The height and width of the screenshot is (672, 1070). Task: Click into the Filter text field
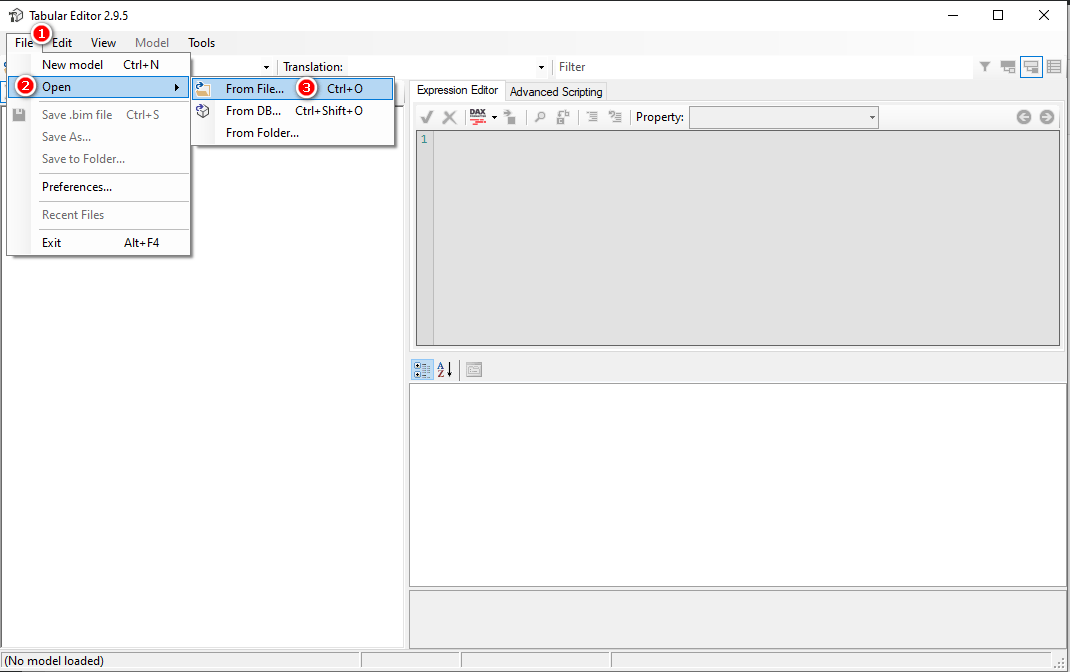pyautogui.click(x=764, y=67)
